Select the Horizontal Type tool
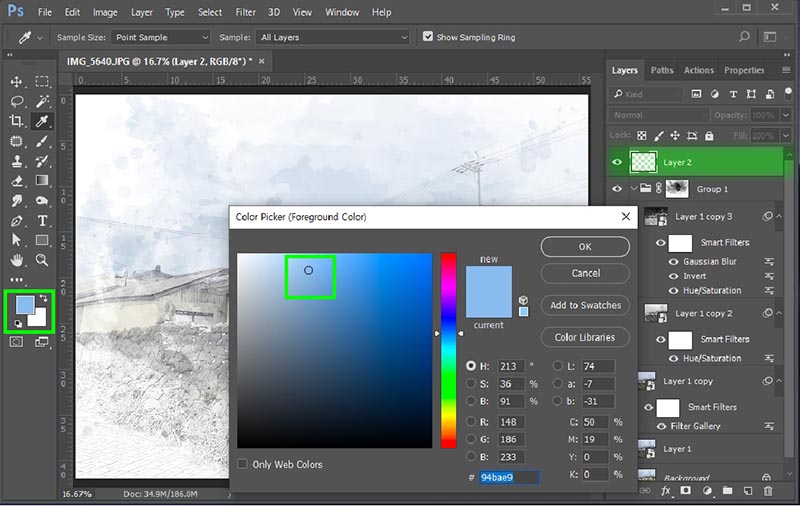 [42, 221]
